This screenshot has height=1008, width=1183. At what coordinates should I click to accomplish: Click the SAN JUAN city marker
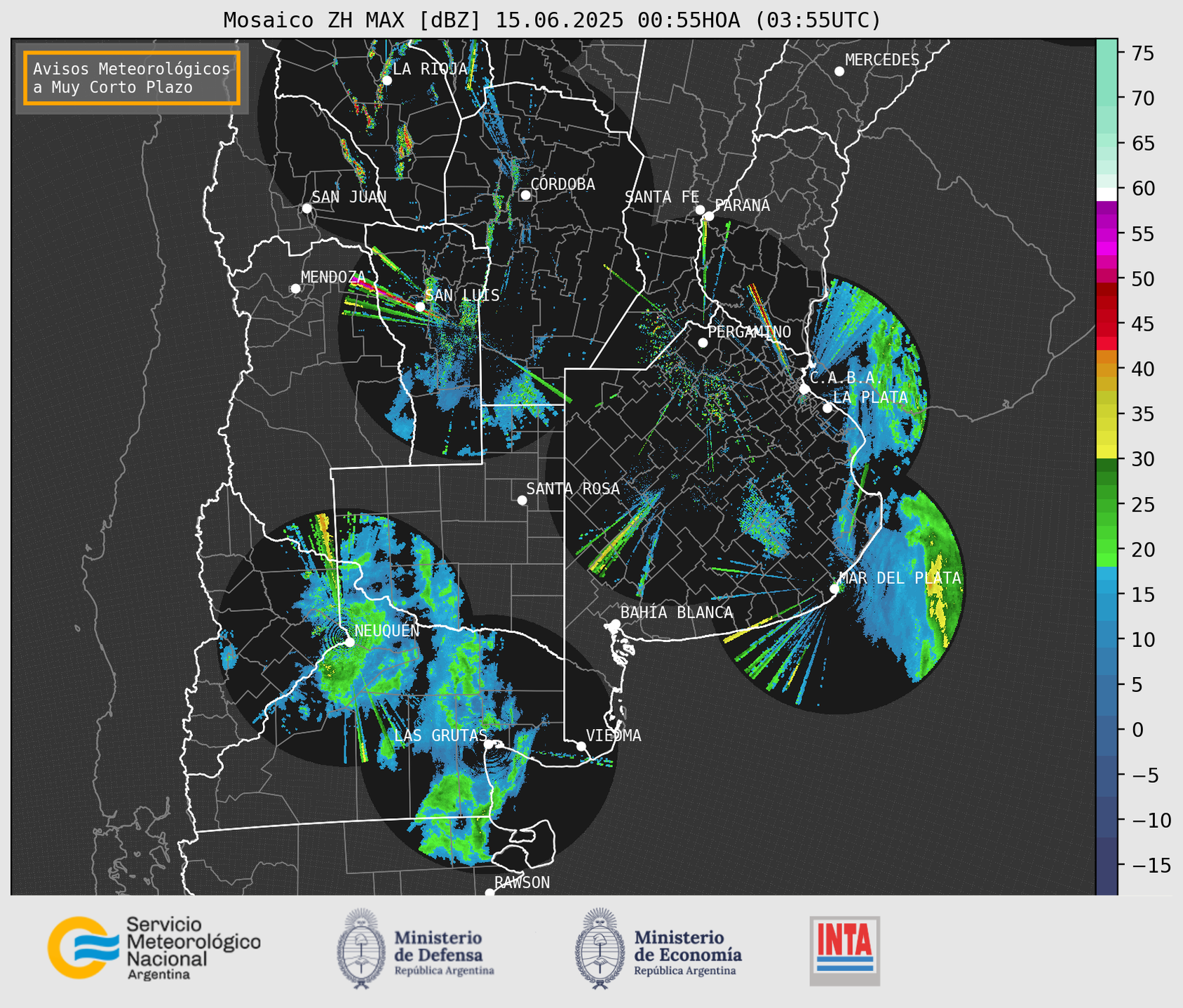(306, 208)
